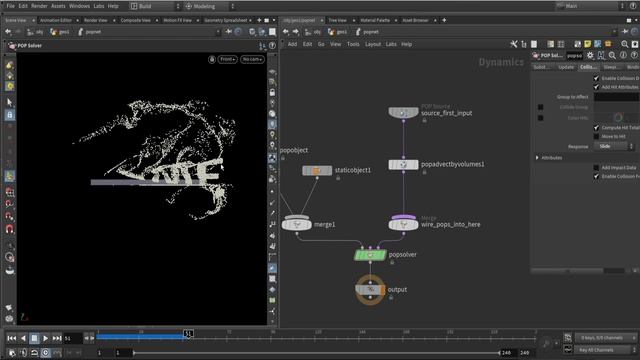
Task: Pin the network editor pane
Action: coord(625,31)
